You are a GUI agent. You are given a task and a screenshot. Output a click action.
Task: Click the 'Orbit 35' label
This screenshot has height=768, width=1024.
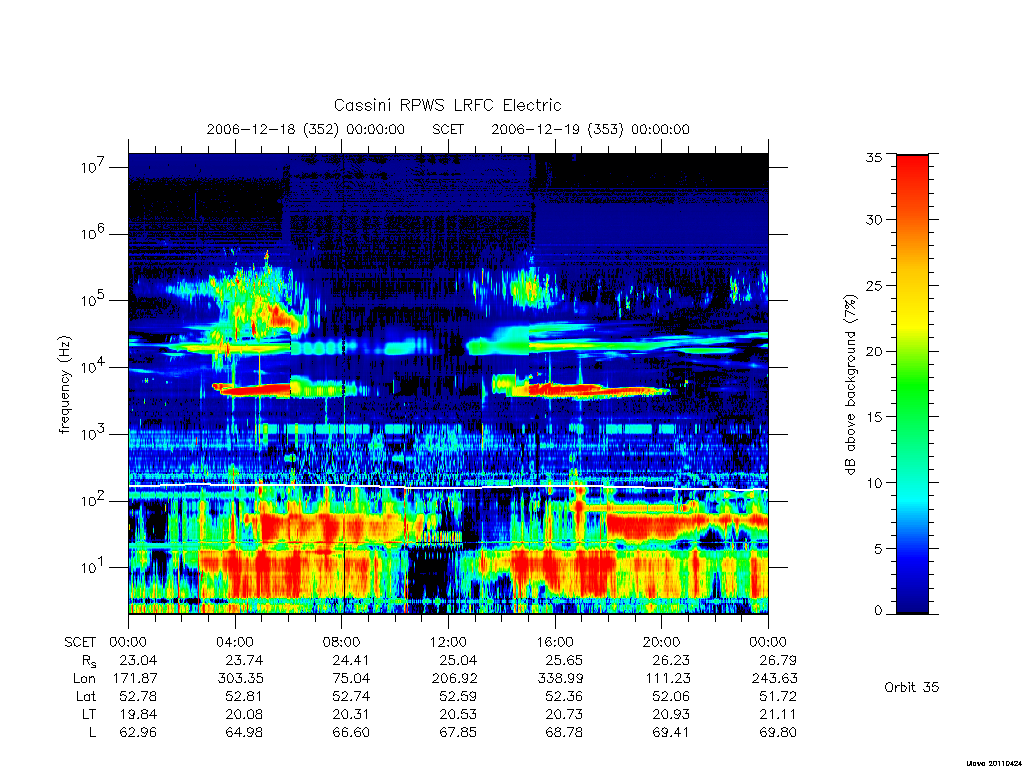point(912,687)
